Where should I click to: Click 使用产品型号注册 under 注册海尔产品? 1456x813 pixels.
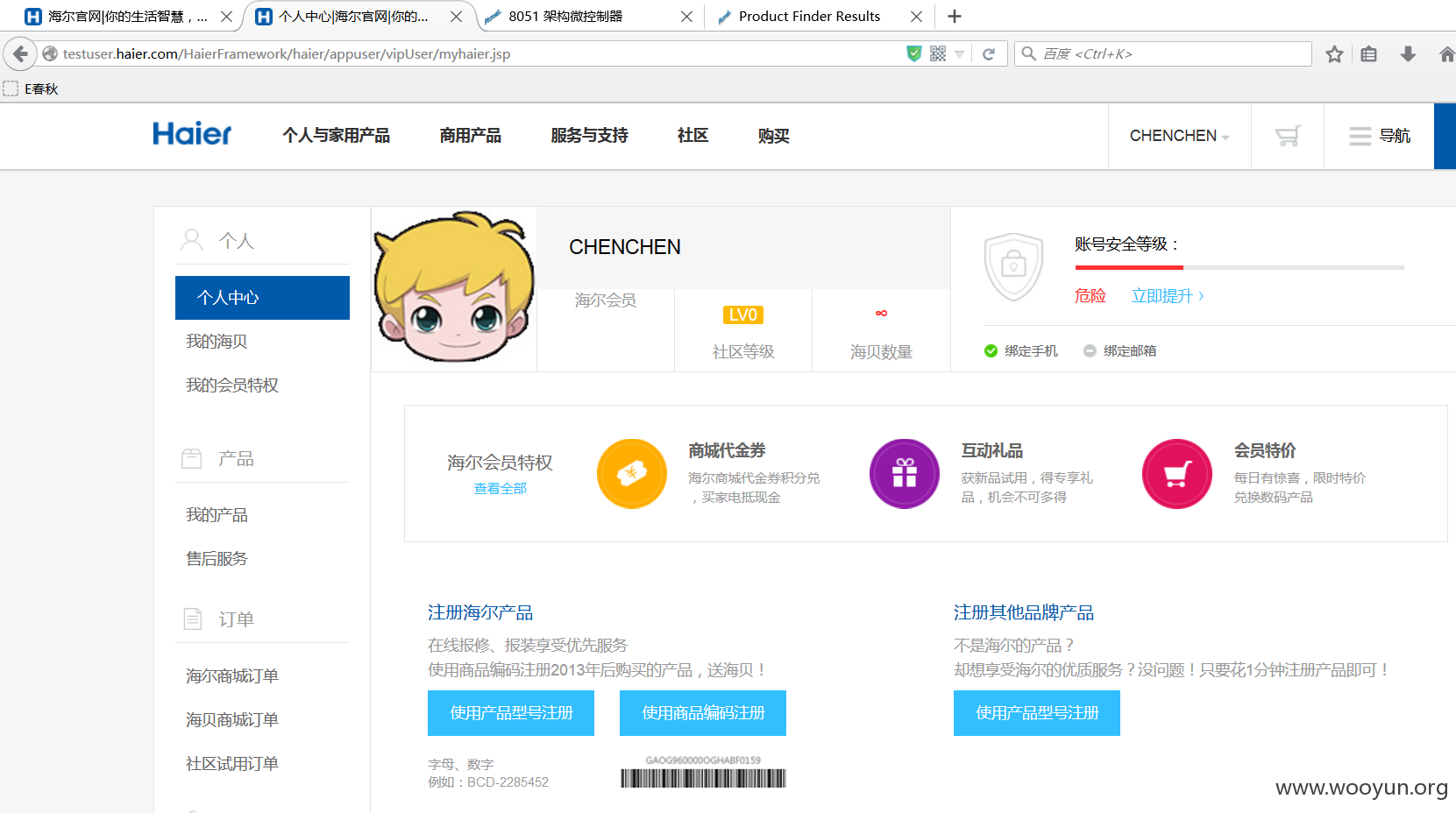pyautogui.click(x=511, y=713)
